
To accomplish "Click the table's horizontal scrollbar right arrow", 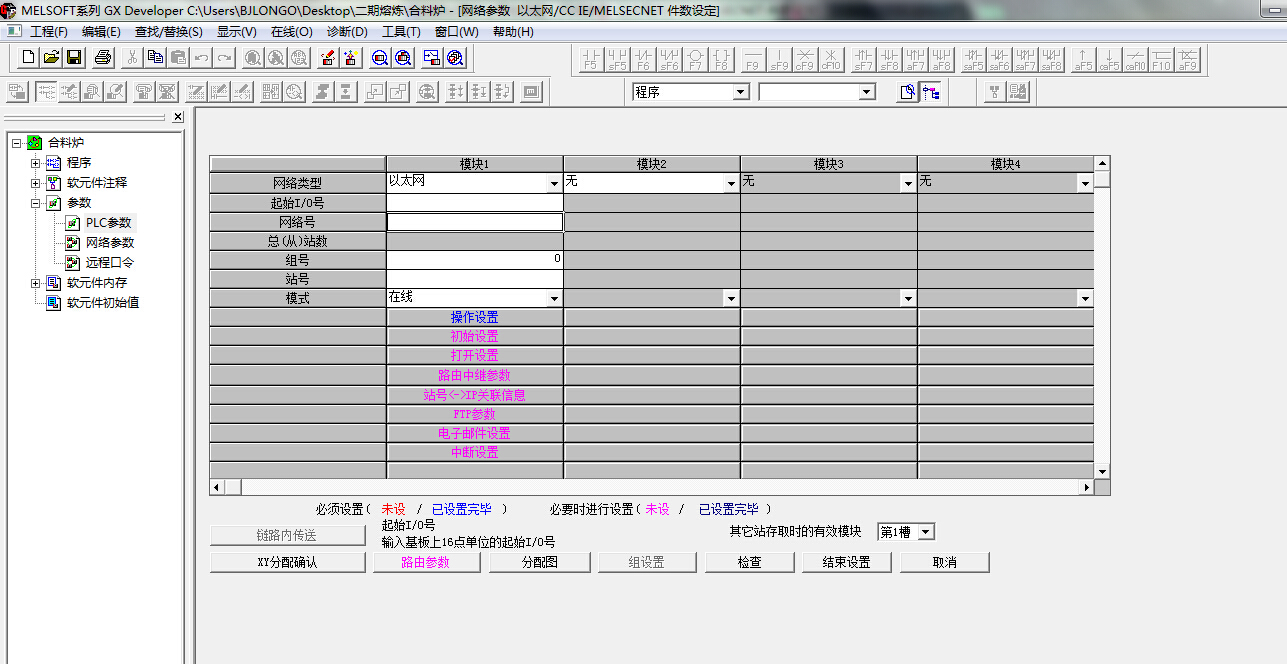I will [1087, 487].
